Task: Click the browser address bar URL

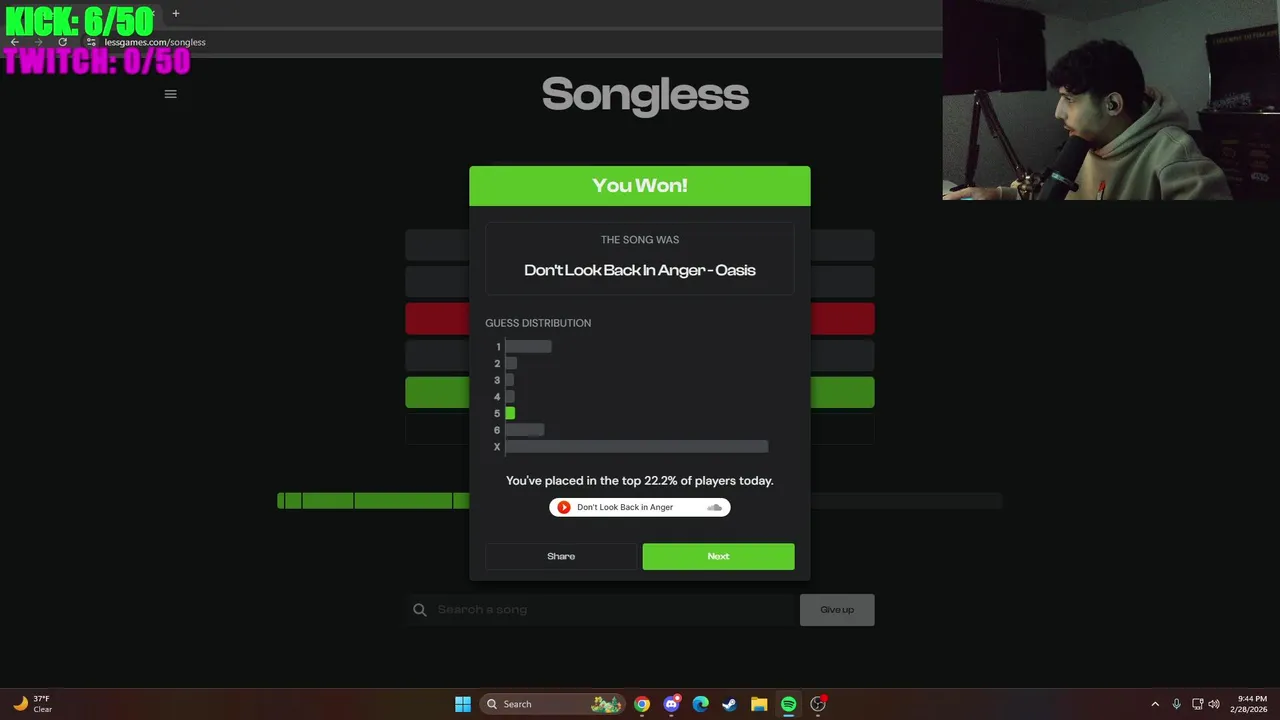Action: coord(155,42)
